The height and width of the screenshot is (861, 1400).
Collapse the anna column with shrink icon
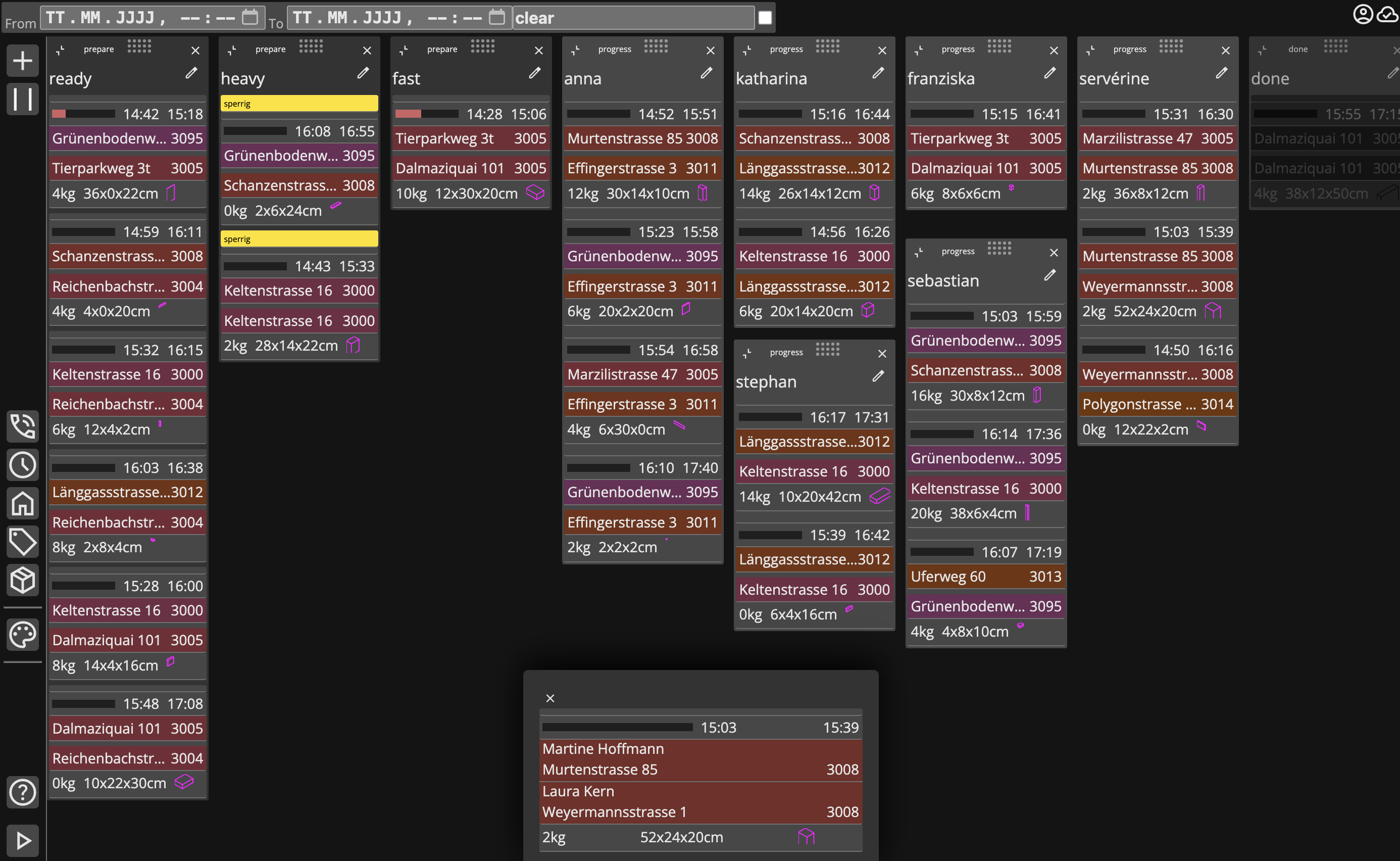pos(575,50)
